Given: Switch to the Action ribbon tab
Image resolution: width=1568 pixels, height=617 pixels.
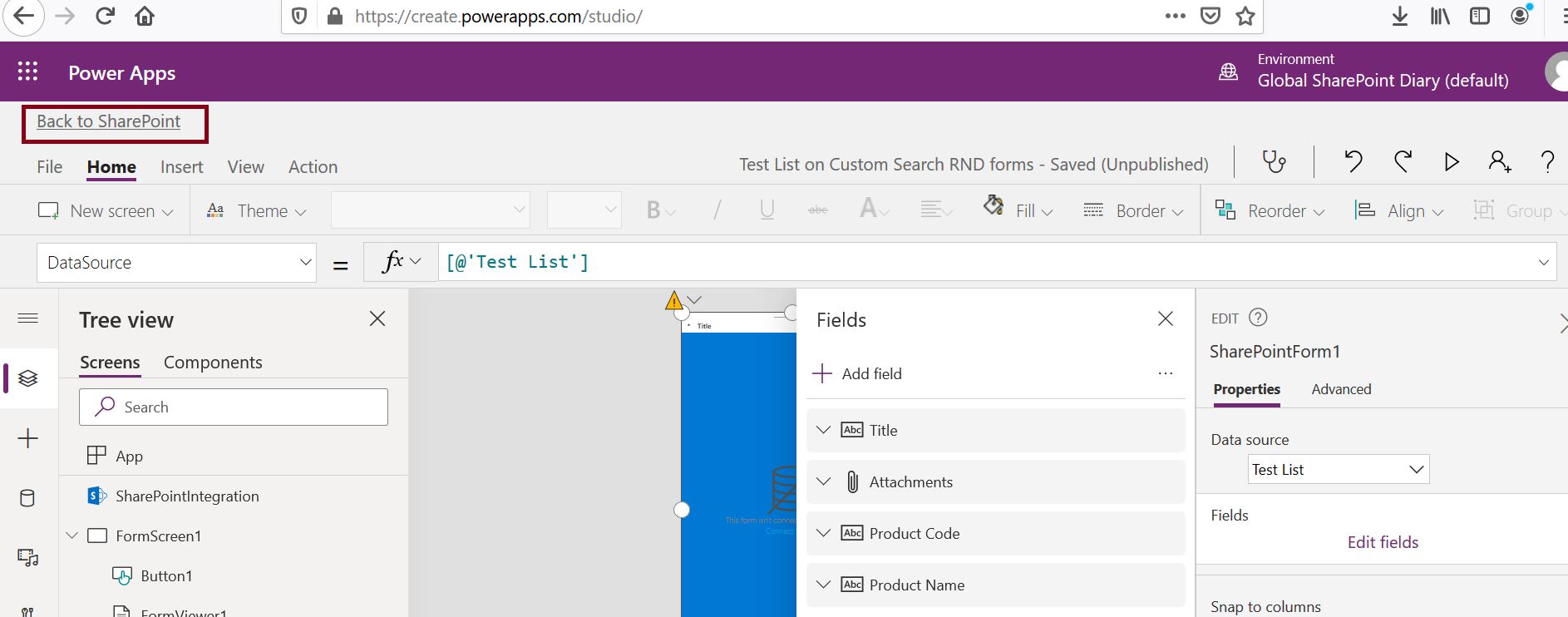Looking at the screenshot, I should pyautogui.click(x=313, y=166).
